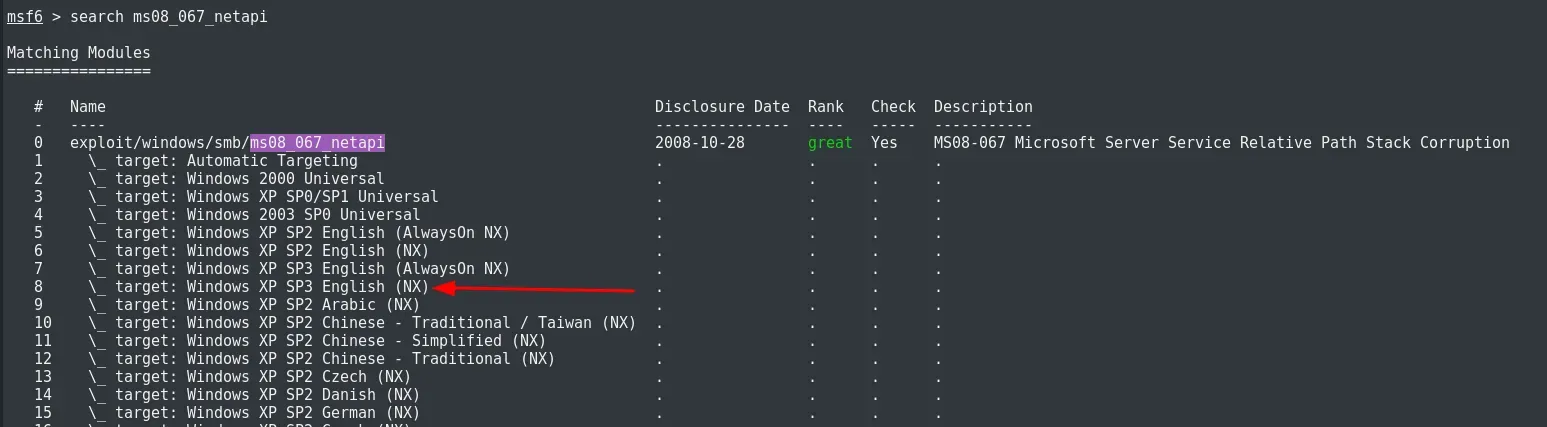
Task: Select Windows XP SP3 English (AlwaysOn NX)
Action: point(299,269)
